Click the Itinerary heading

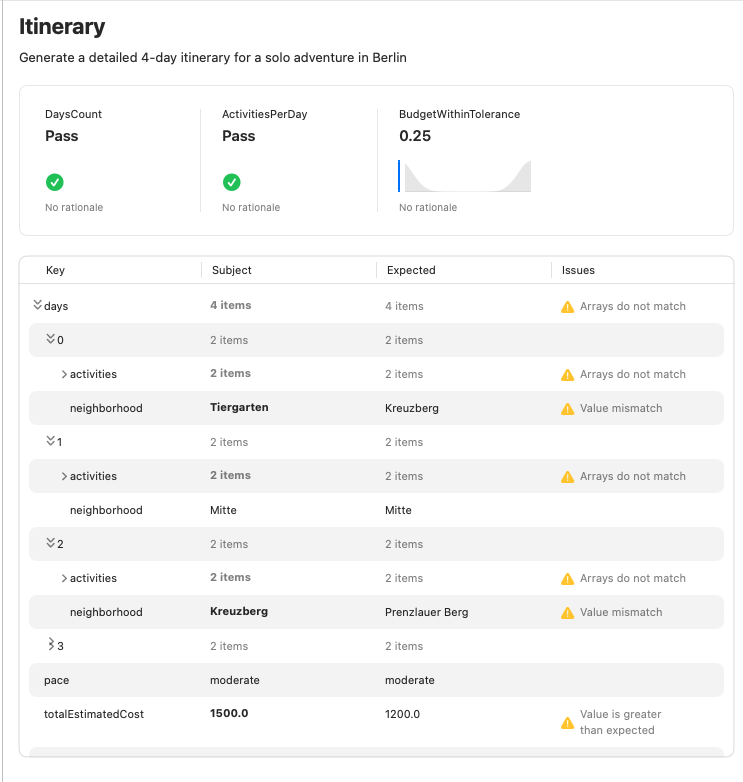[x=62, y=26]
